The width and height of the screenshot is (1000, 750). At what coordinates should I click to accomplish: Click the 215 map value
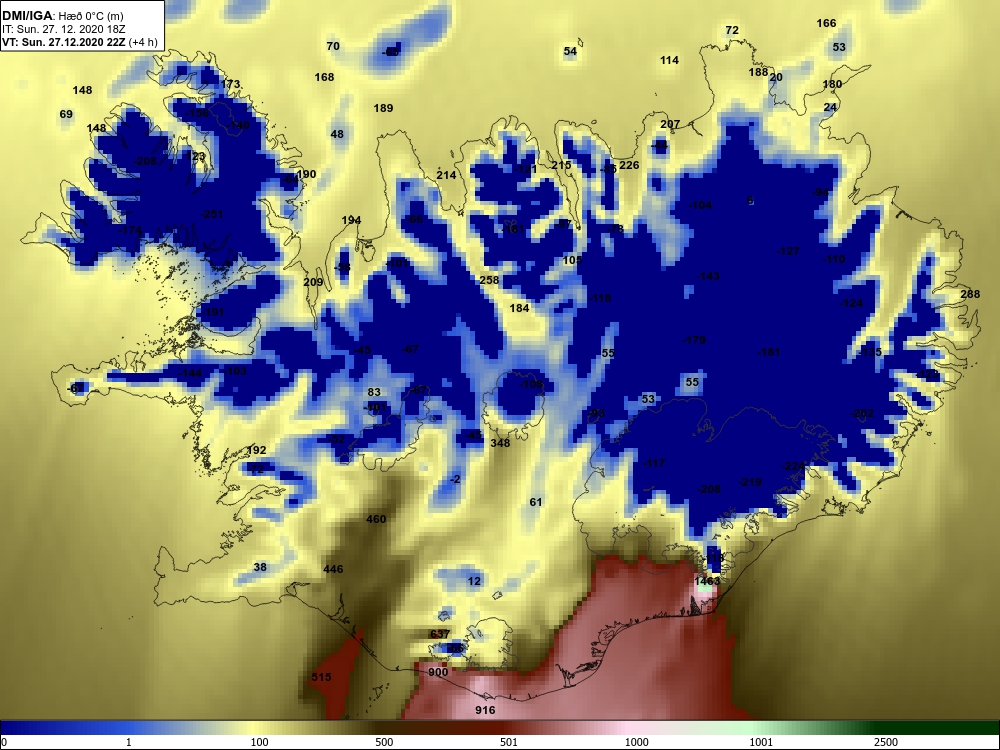coord(561,165)
